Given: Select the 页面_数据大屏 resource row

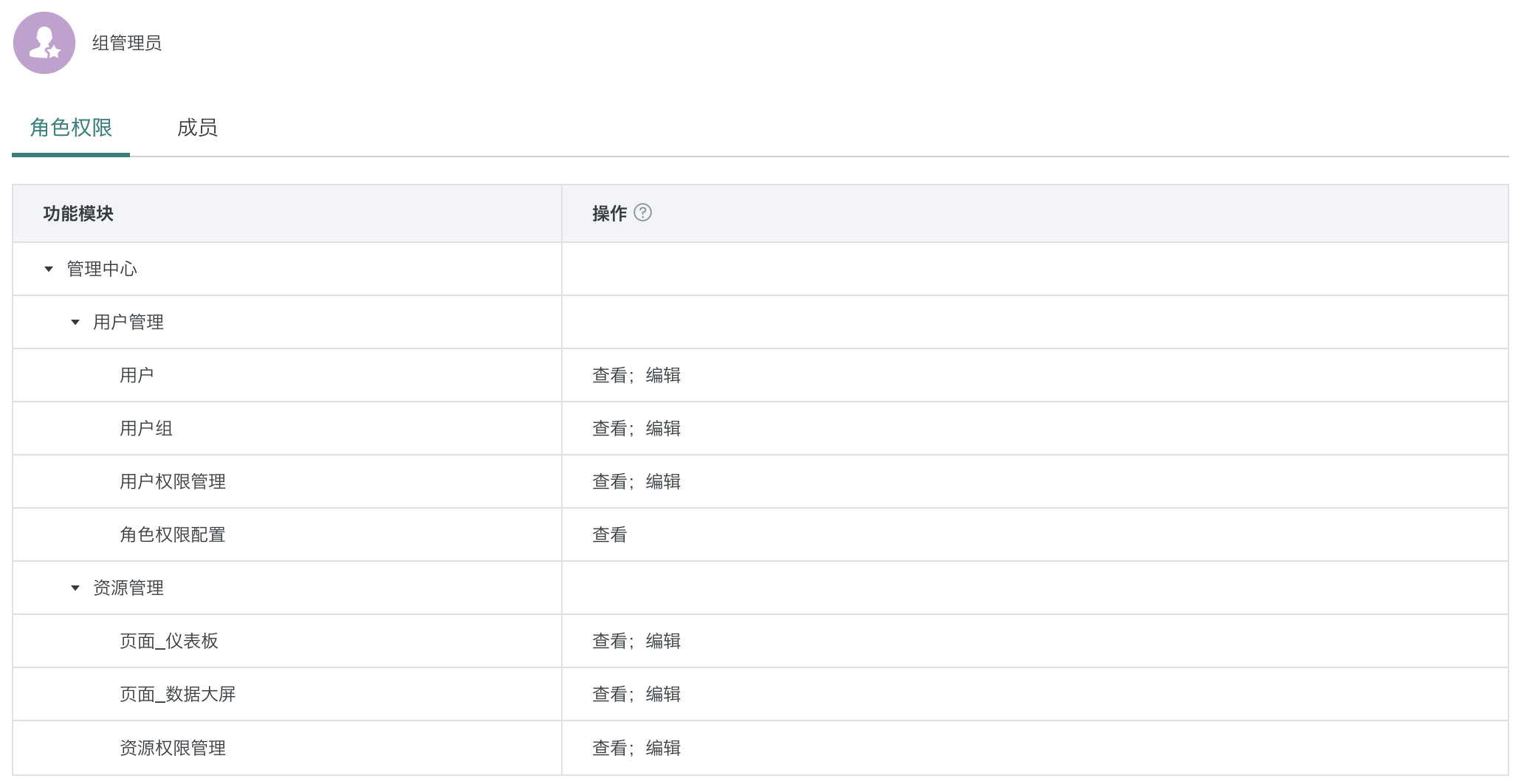Looking at the screenshot, I should click(x=177, y=695).
